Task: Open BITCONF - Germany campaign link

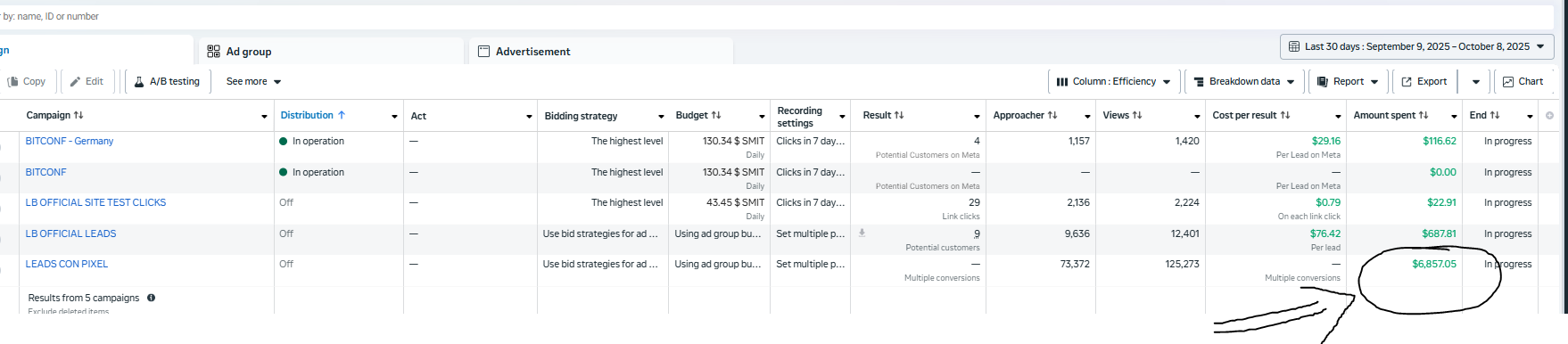Action: pyautogui.click(x=70, y=141)
